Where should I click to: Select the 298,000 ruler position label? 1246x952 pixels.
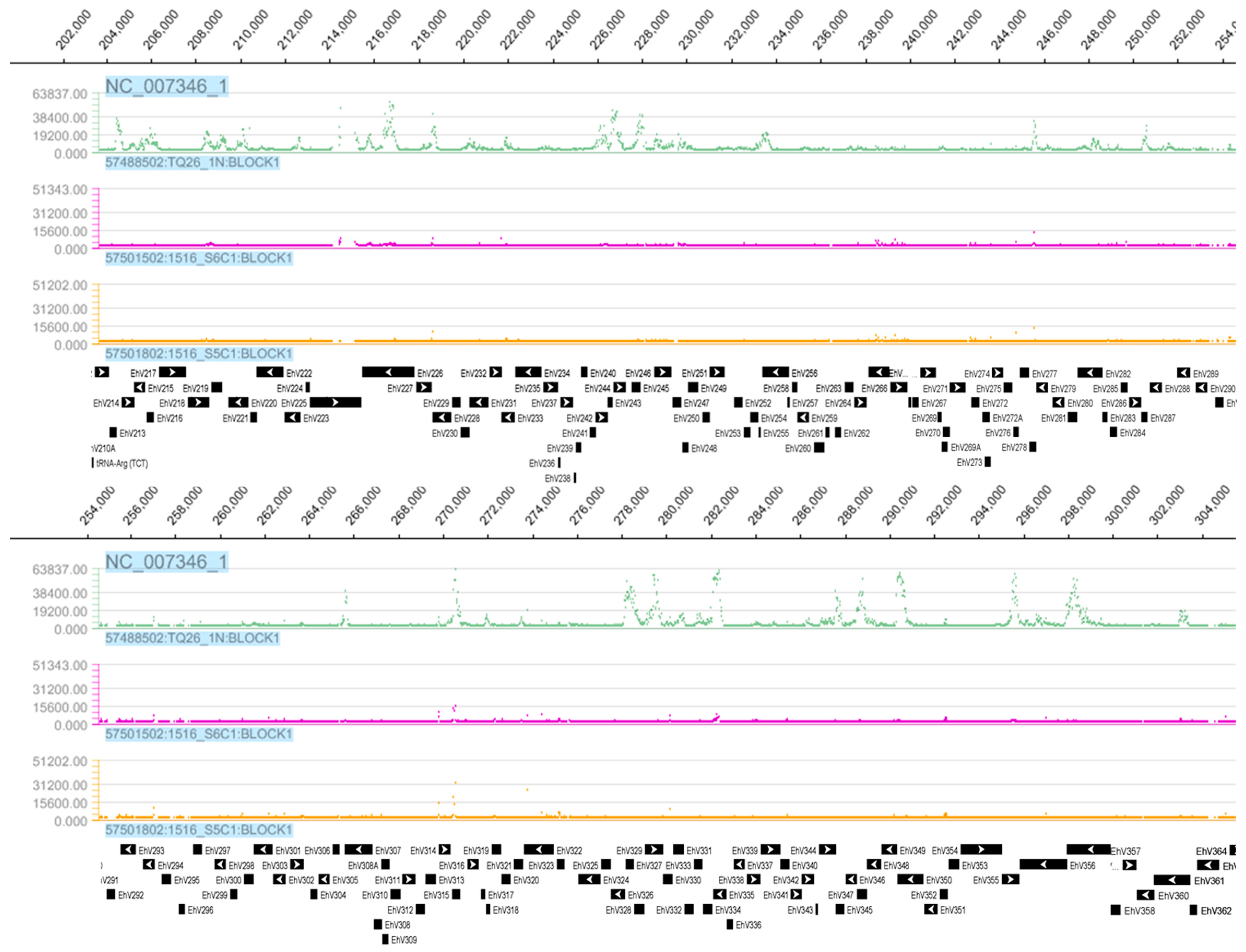[x=1078, y=505]
